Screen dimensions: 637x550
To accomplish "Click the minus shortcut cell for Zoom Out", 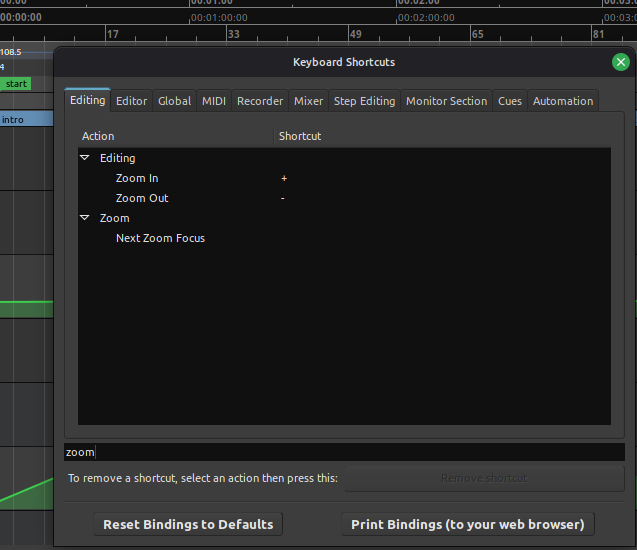I will click(283, 198).
